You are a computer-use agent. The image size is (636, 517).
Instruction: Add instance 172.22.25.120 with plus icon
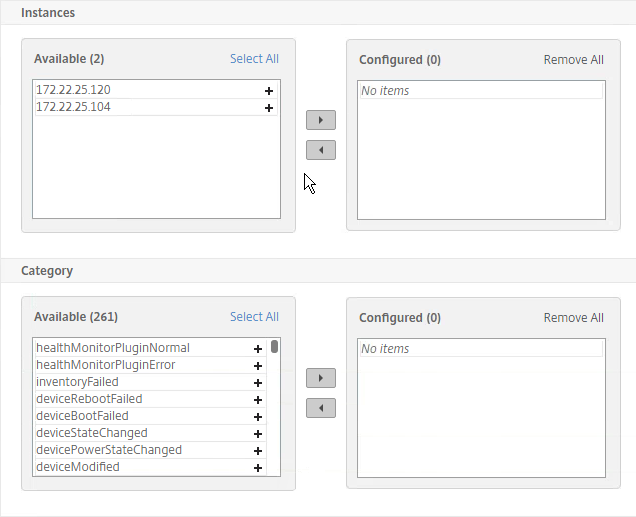pos(269,91)
